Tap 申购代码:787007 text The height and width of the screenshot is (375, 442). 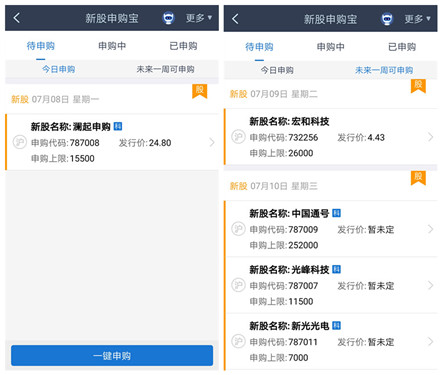pos(284,286)
